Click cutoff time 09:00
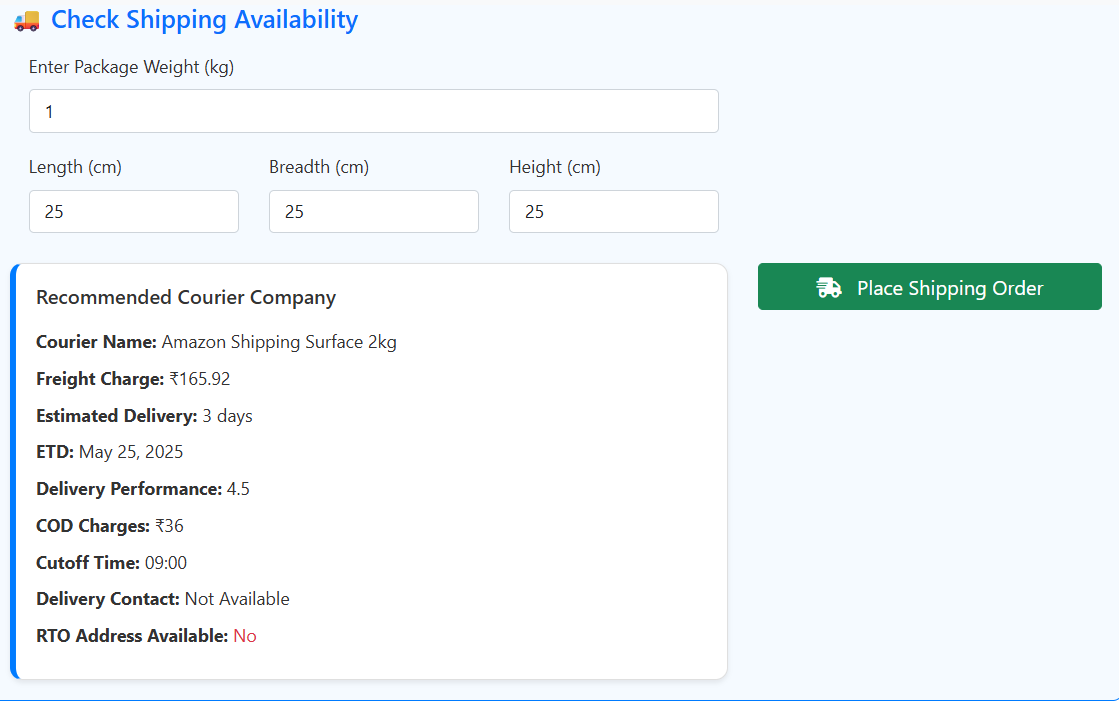 point(166,563)
